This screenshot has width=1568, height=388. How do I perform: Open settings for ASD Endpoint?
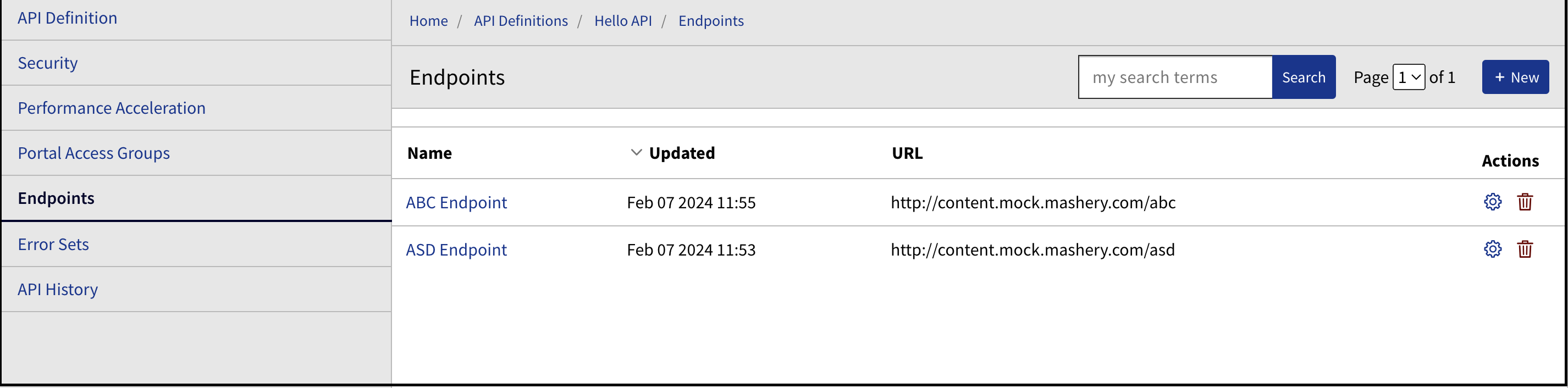1493,249
